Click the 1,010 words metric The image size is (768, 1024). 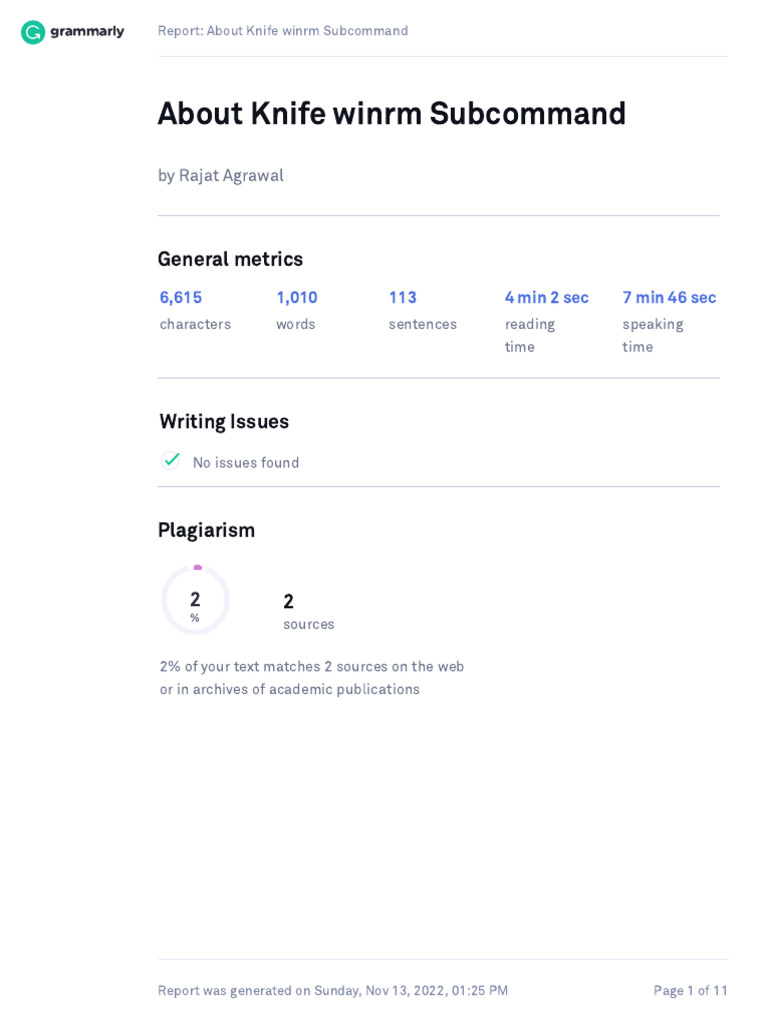[297, 298]
